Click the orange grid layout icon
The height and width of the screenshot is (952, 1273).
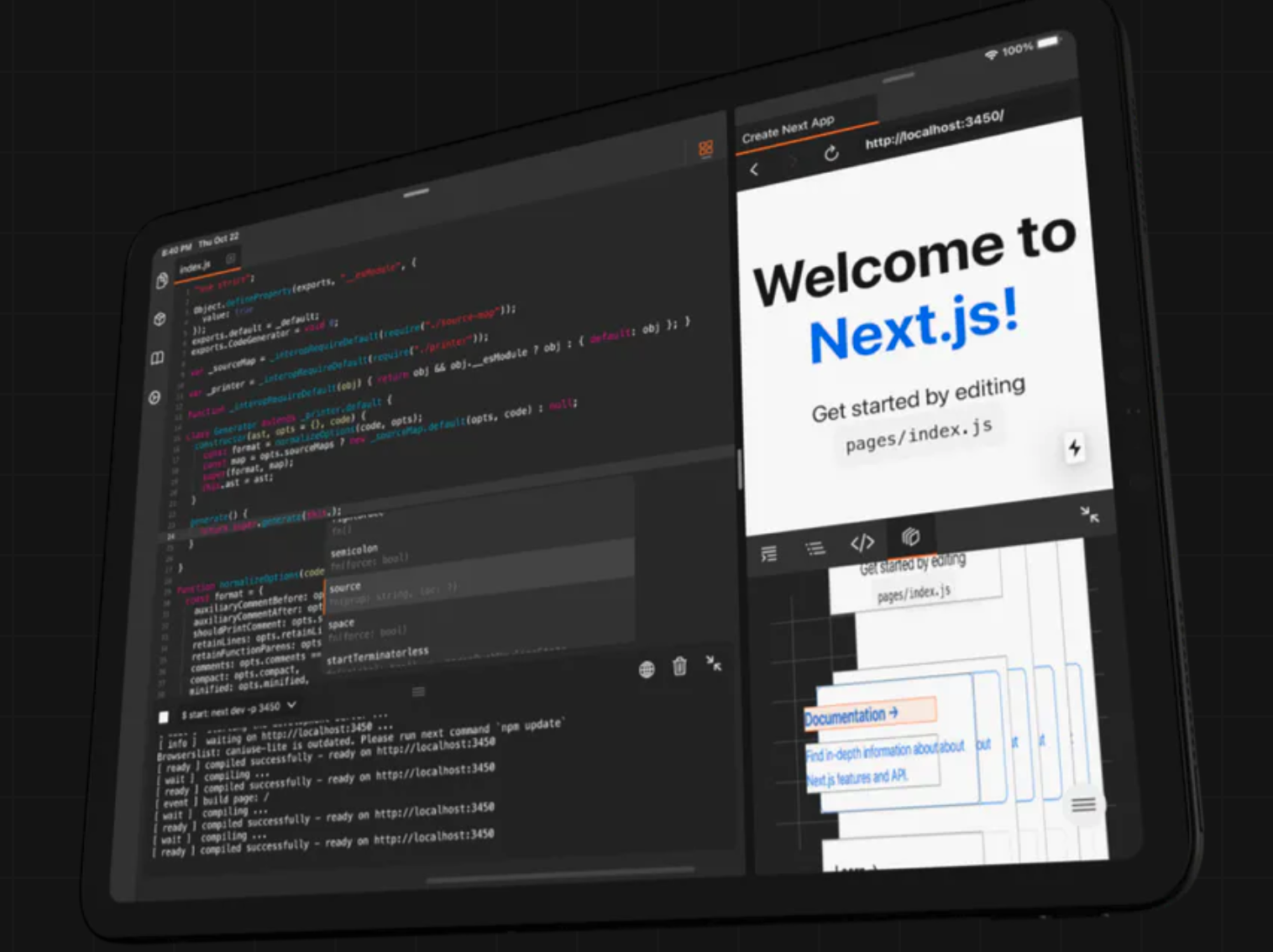(705, 149)
